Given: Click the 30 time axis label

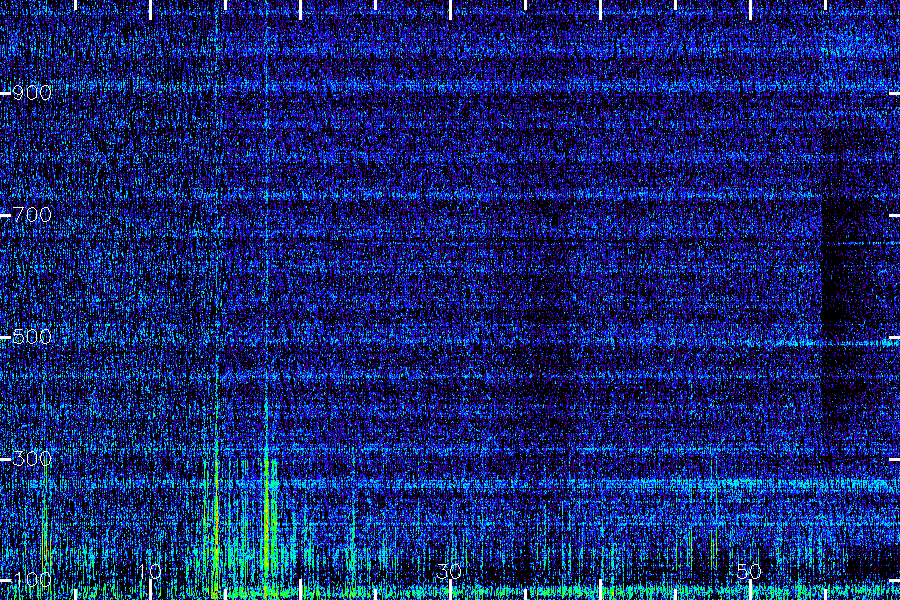Looking at the screenshot, I should (449, 571).
